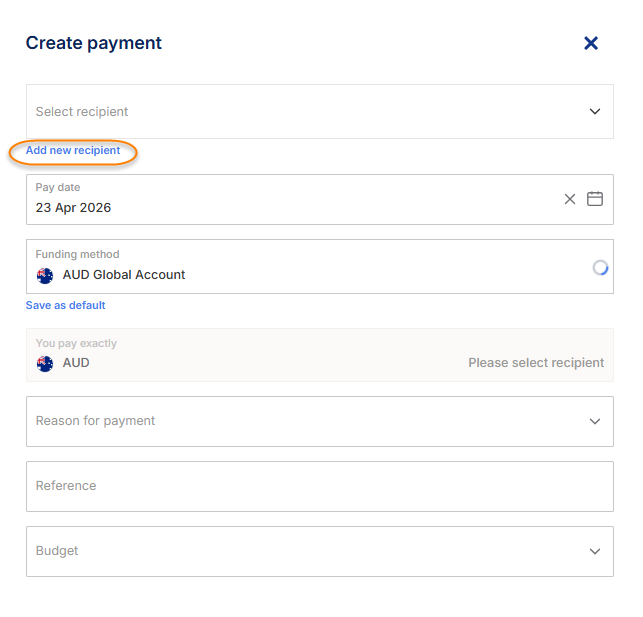This screenshot has width=643, height=617.
Task: Open the Budget dropdown field
Action: coord(300,552)
